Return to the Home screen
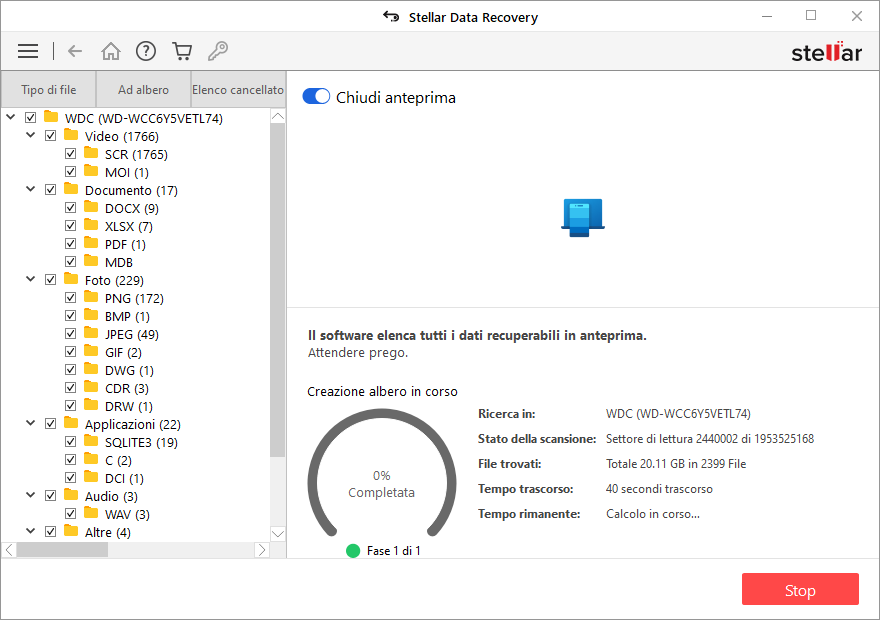 111,51
